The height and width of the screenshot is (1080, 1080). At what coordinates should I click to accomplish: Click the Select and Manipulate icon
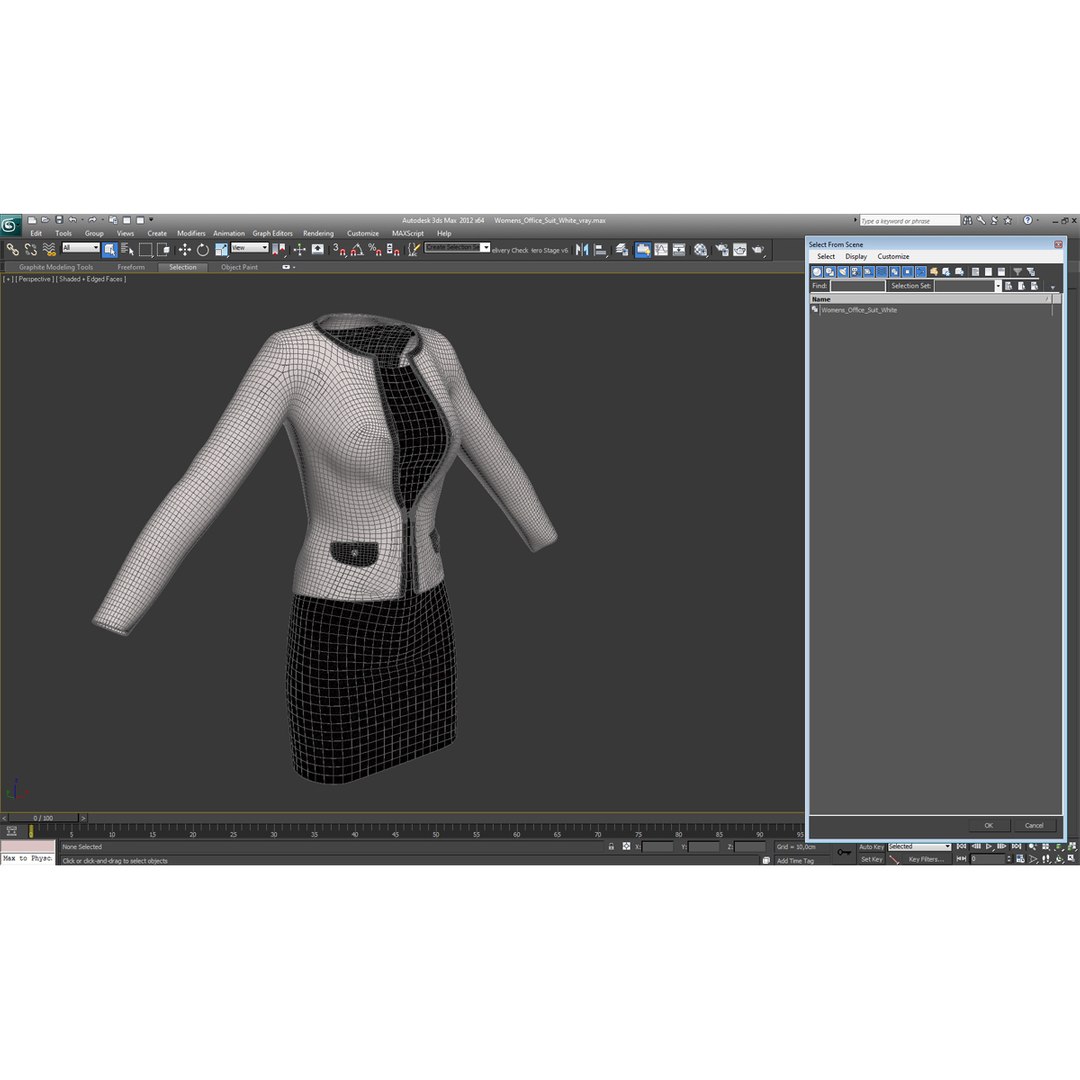click(299, 249)
